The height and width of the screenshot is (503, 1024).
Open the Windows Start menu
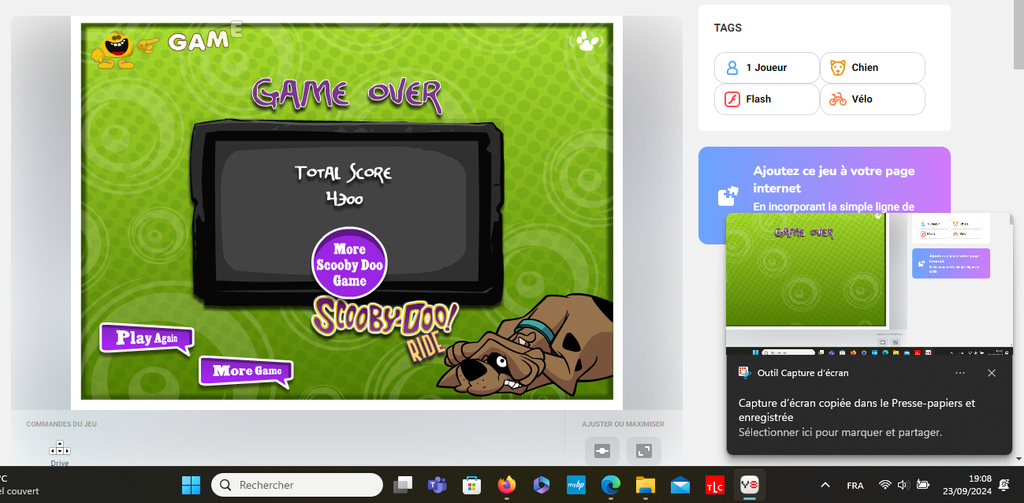[x=190, y=485]
